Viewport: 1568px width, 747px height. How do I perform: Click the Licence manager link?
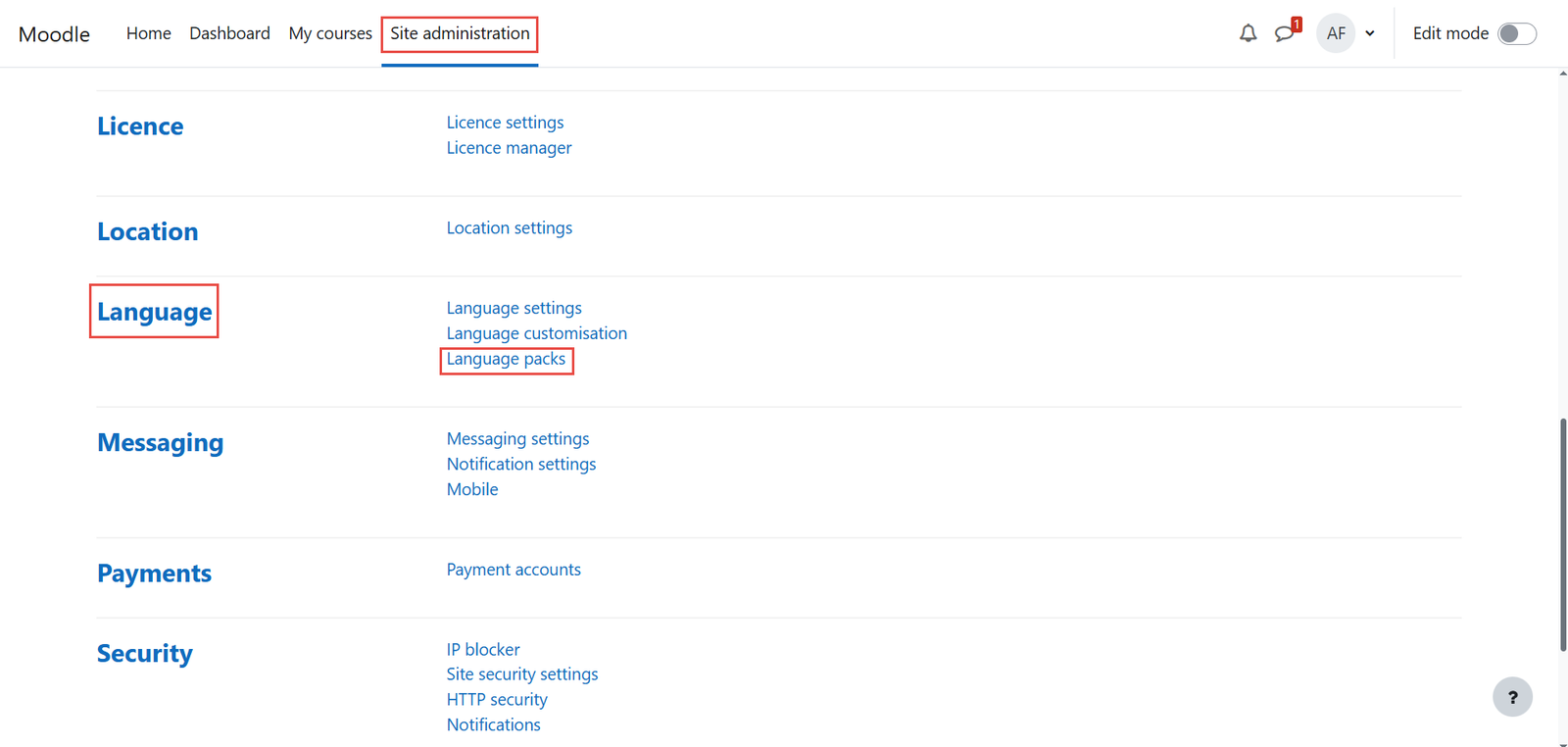(x=509, y=148)
